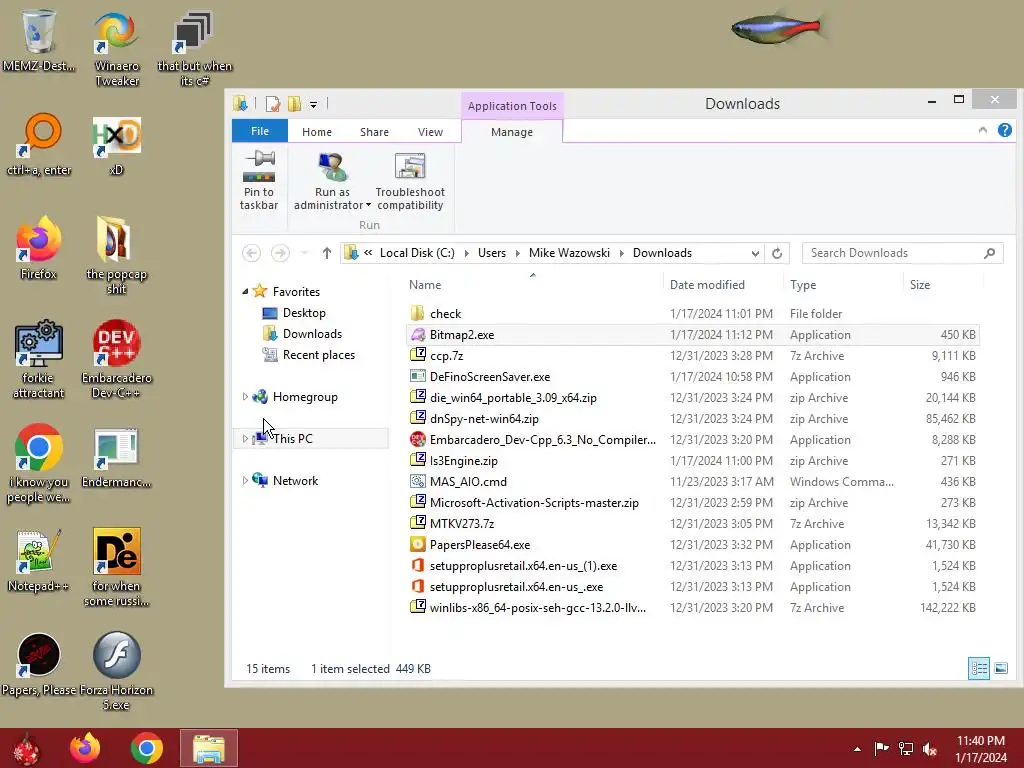Image resolution: width=1024 pixels, height=768 pixels.
Task: Open the ctrl+a, enter desktop shortcut
Action: click(x=39, y=145)
